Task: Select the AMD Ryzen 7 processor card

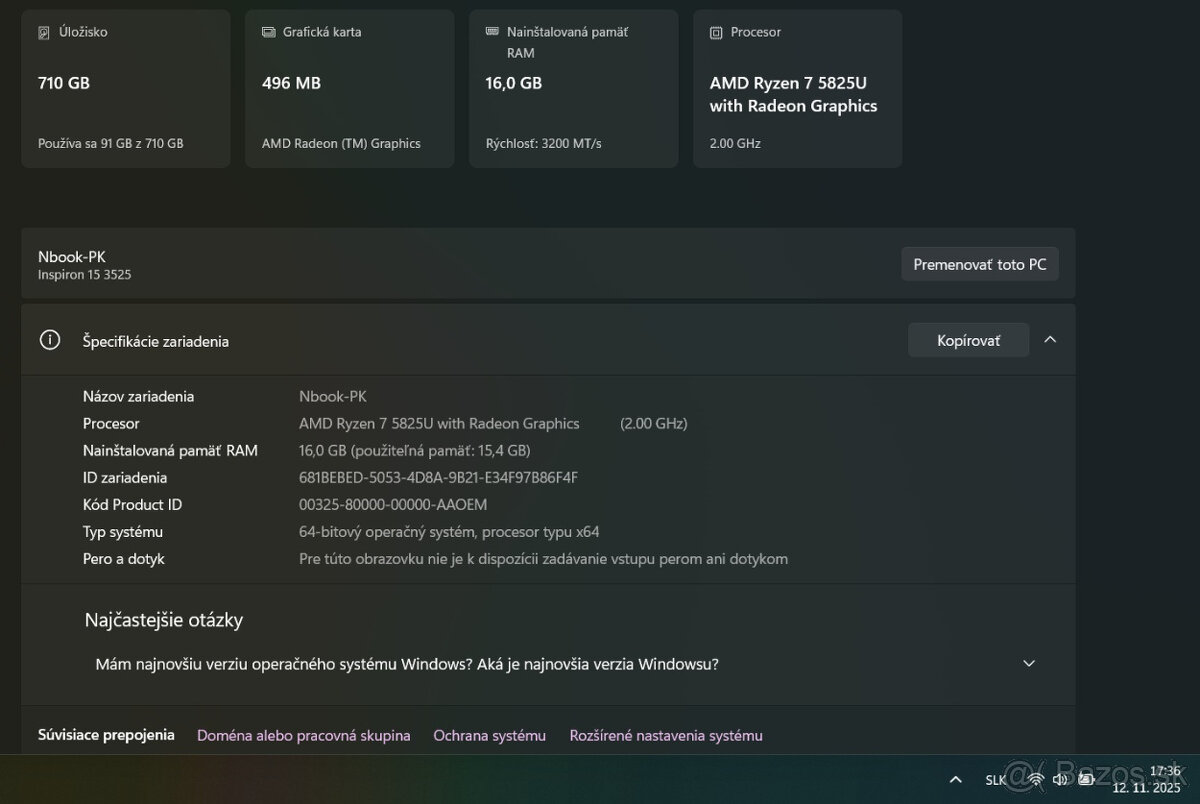Action: click(x=797, y=88)
